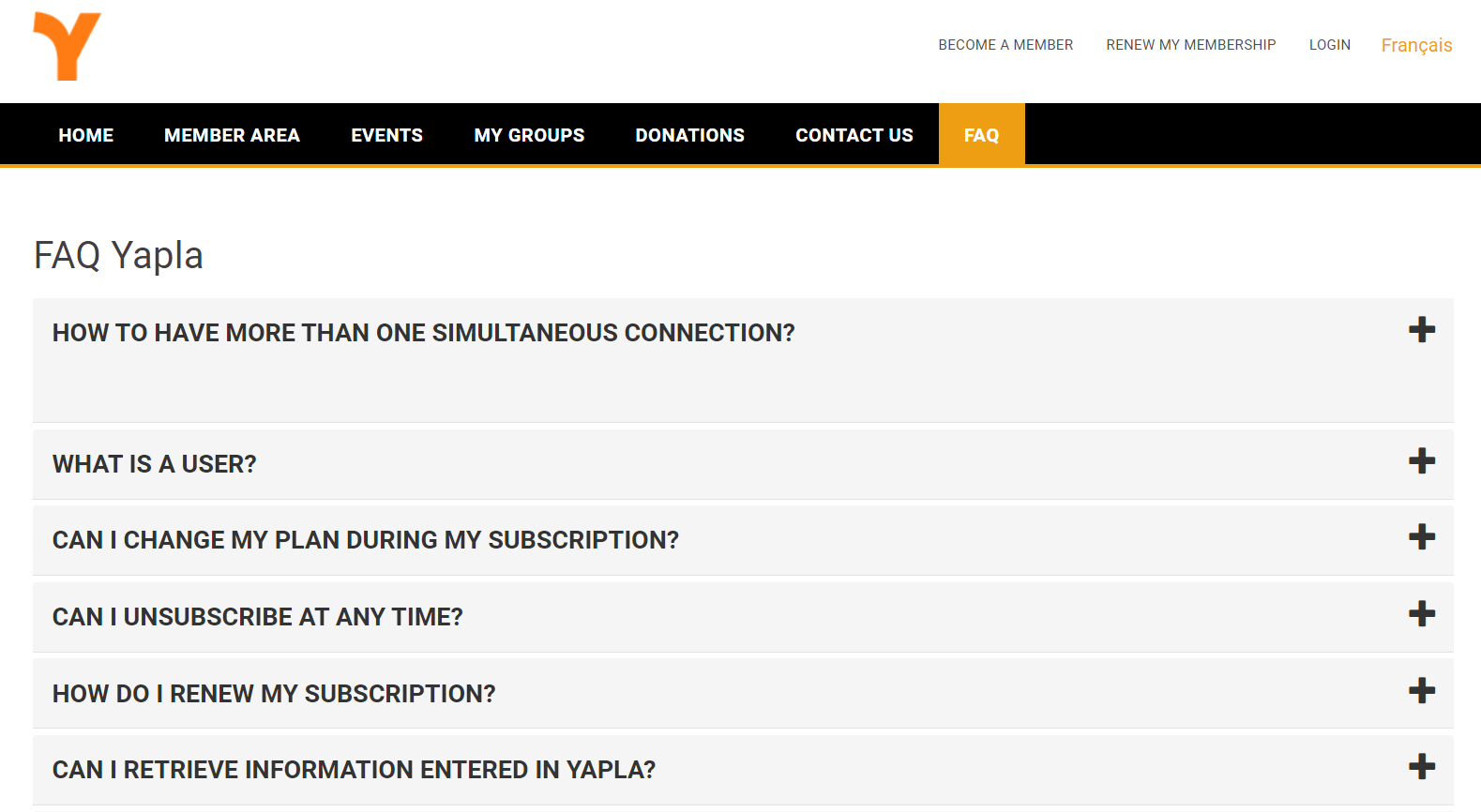Show answer for 'How do I renew my subscription?'
The width and height of the screenshot is (1481, 812).
click(274, 694)
